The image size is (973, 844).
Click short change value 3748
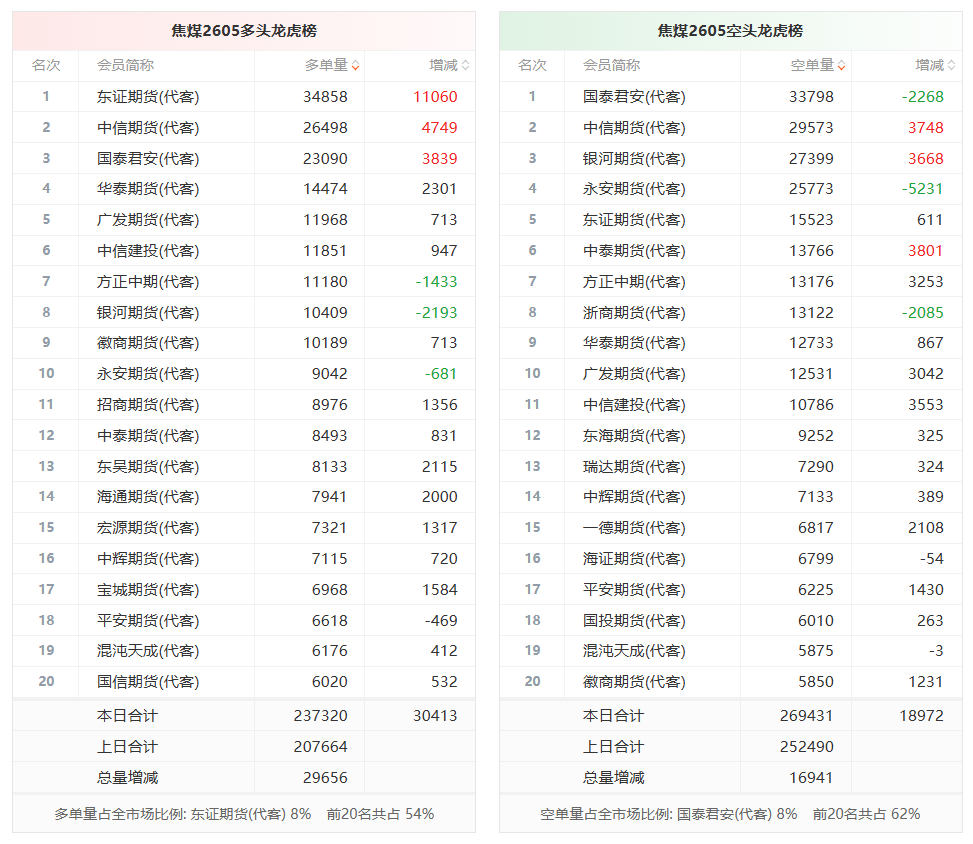(926, 128)
